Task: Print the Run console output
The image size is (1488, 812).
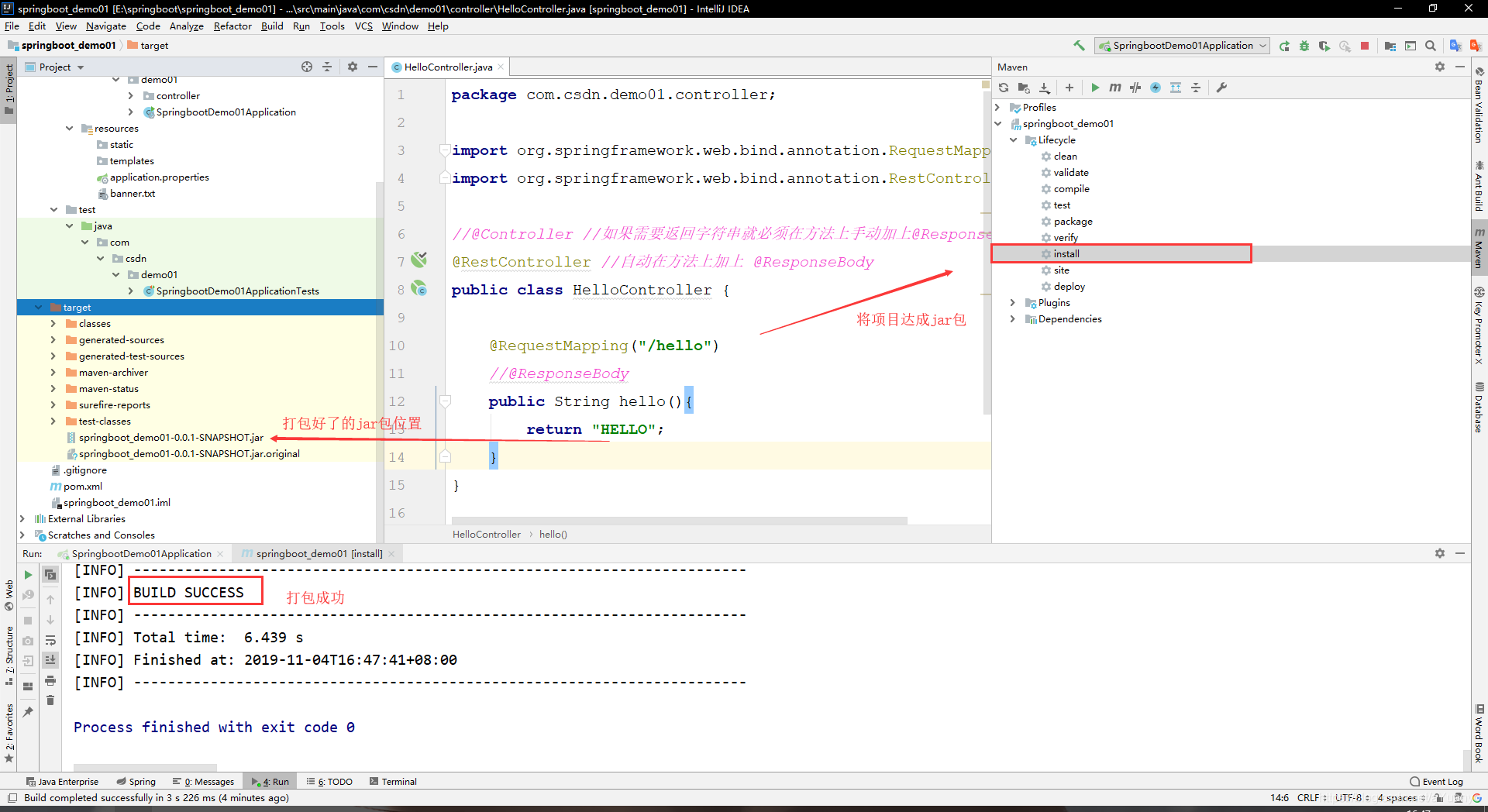Action: [x=50, y=680]
